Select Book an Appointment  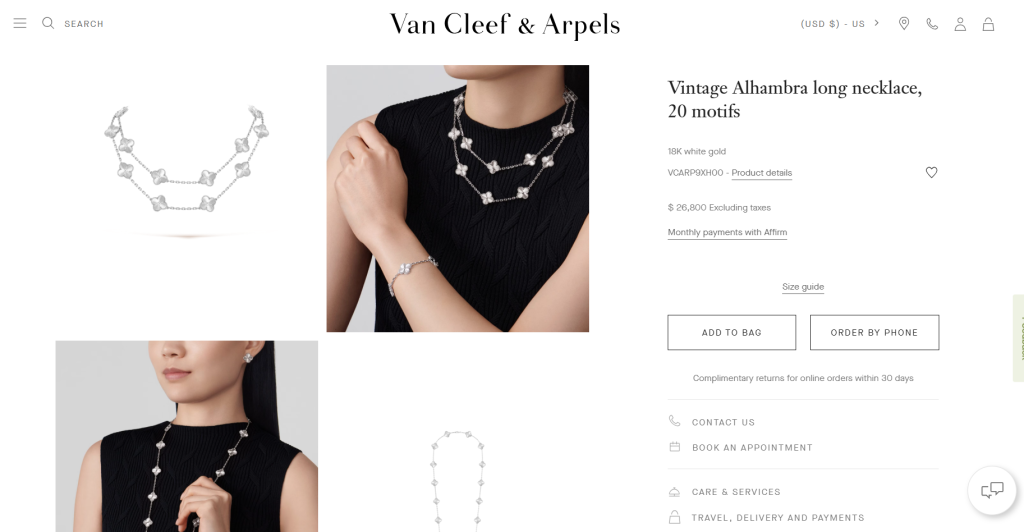pyautogui.click(x=752, y=448)
